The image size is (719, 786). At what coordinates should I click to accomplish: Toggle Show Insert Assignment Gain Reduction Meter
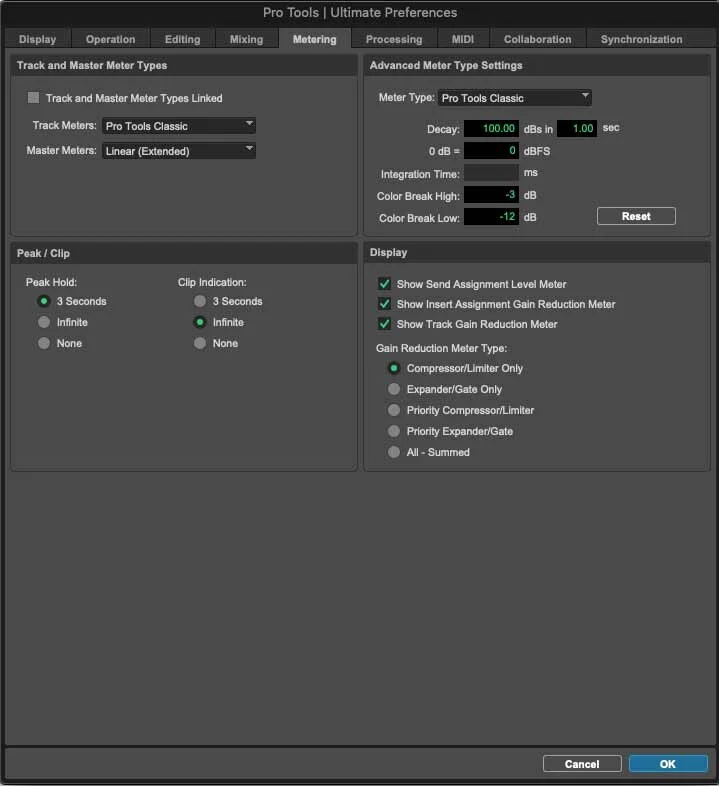(x=385, y=304)
